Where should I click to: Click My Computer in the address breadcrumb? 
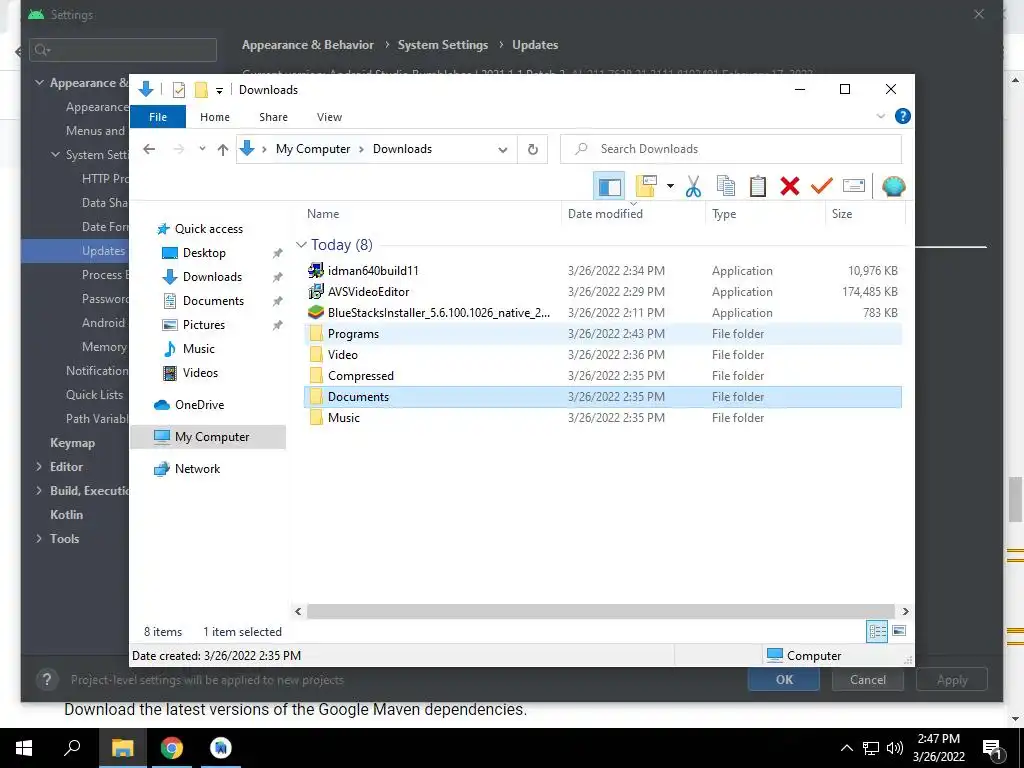313,149
